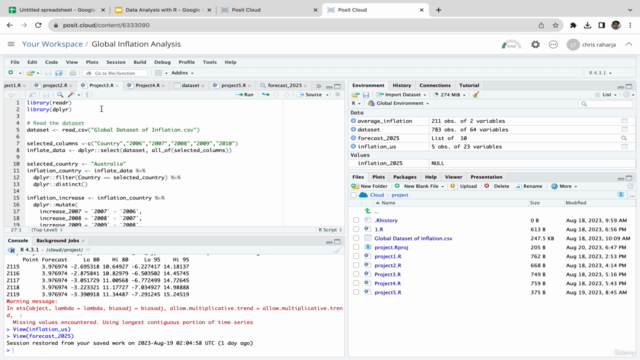This screenshot has width=640, height=360.
Task: Click the new file icon in main toolbar
Action: (x=11, y=73)
